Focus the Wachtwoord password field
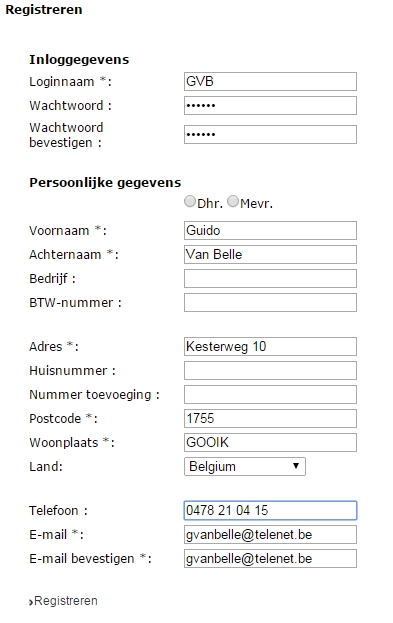This screenshot has height=623, width=393. pos(270,105)
